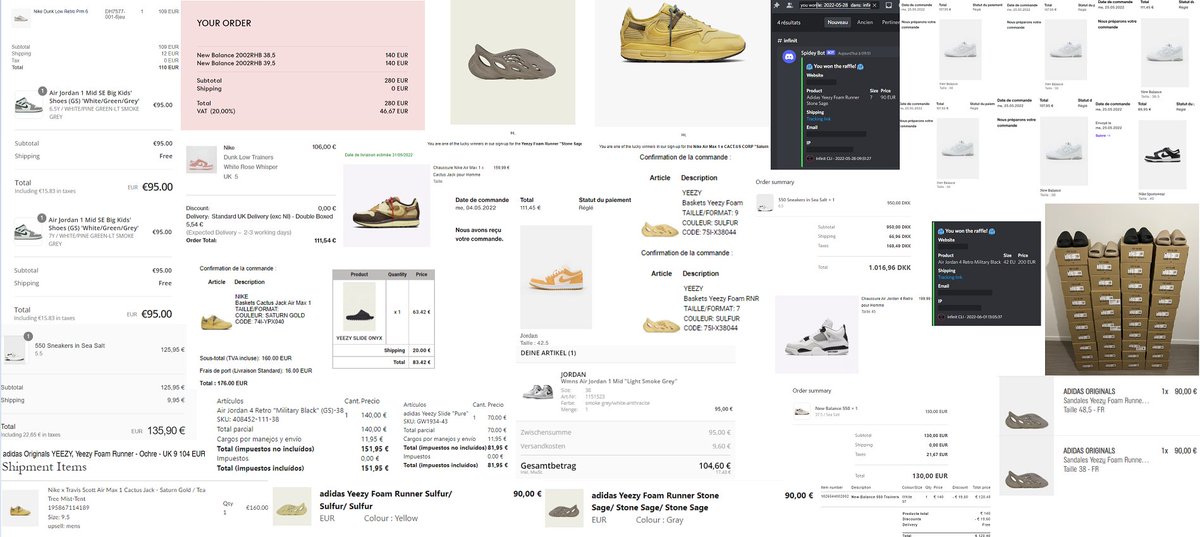Image resolution: width=1200 pixels, height=537 pixels.
Task: Open the Yeezy Foam Runner Sulfur bottom thumbnail
Action: tap(291, 507)
